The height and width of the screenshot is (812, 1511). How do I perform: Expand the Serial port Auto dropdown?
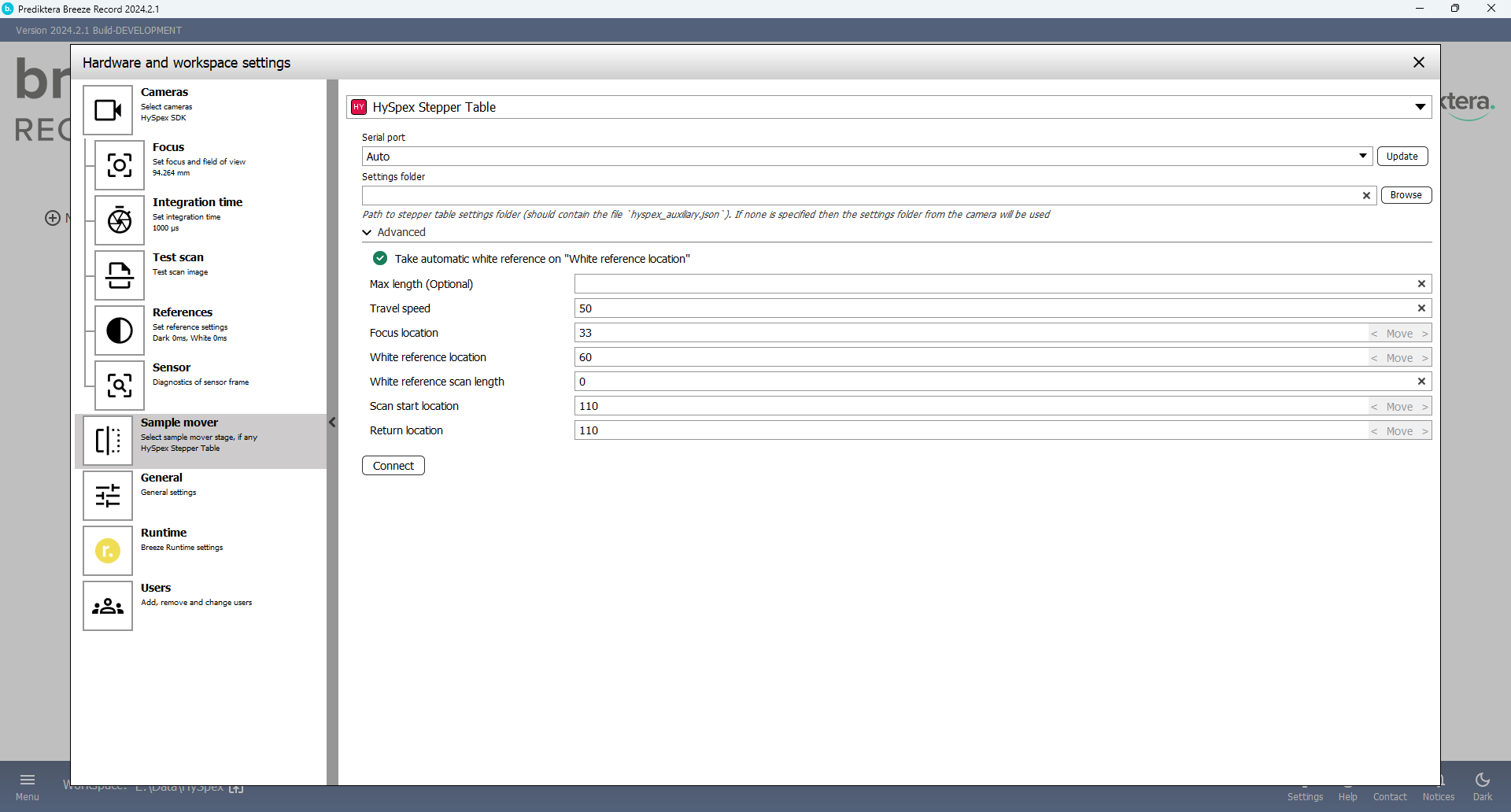1362,157
